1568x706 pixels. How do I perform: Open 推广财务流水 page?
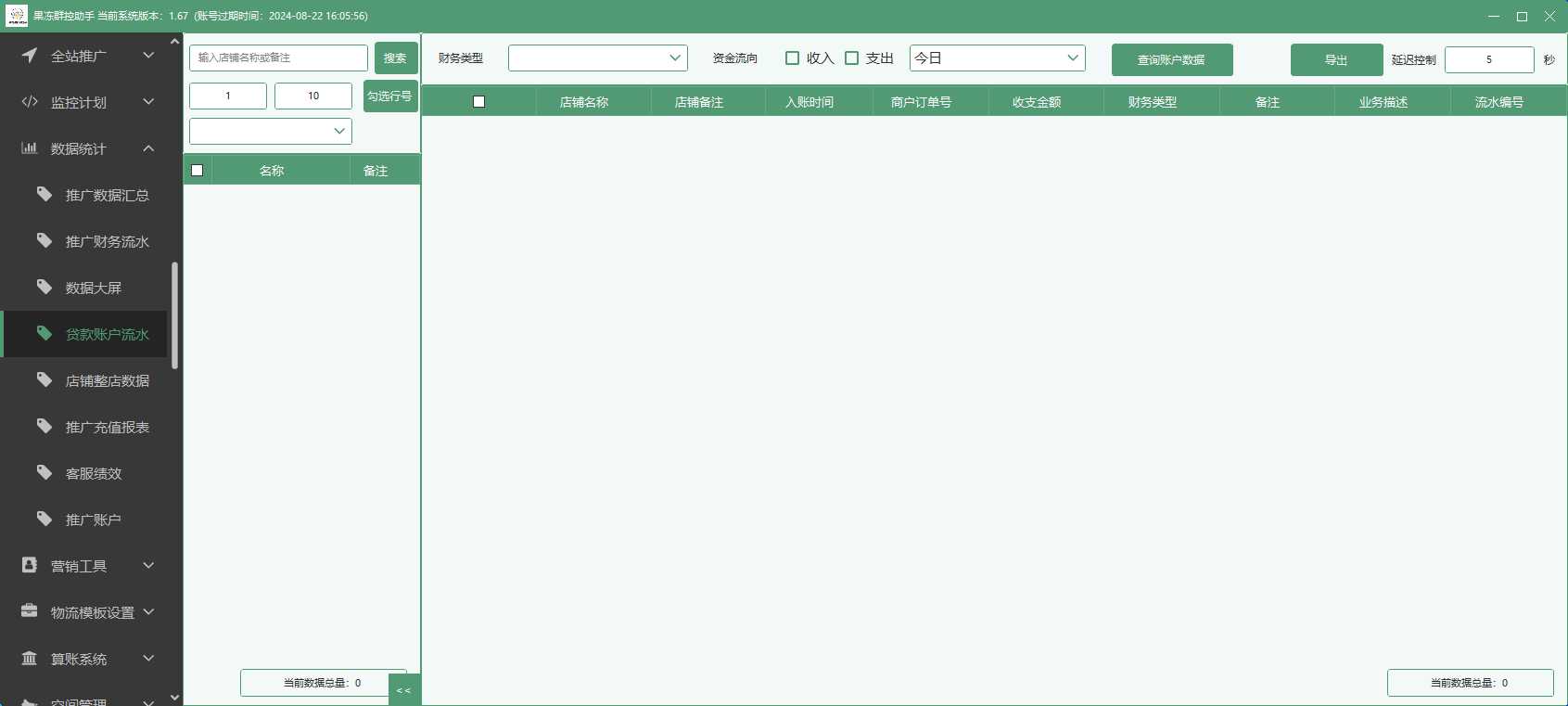coord(107,242)
